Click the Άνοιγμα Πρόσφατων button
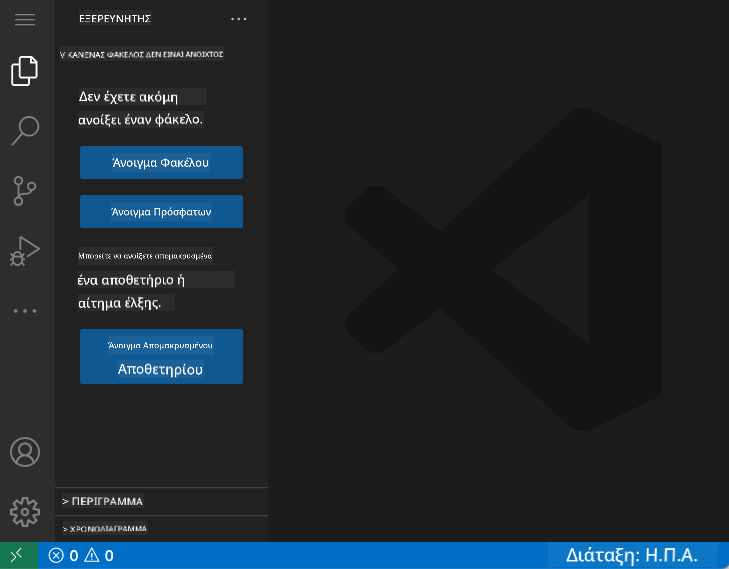 coord(161,212)
